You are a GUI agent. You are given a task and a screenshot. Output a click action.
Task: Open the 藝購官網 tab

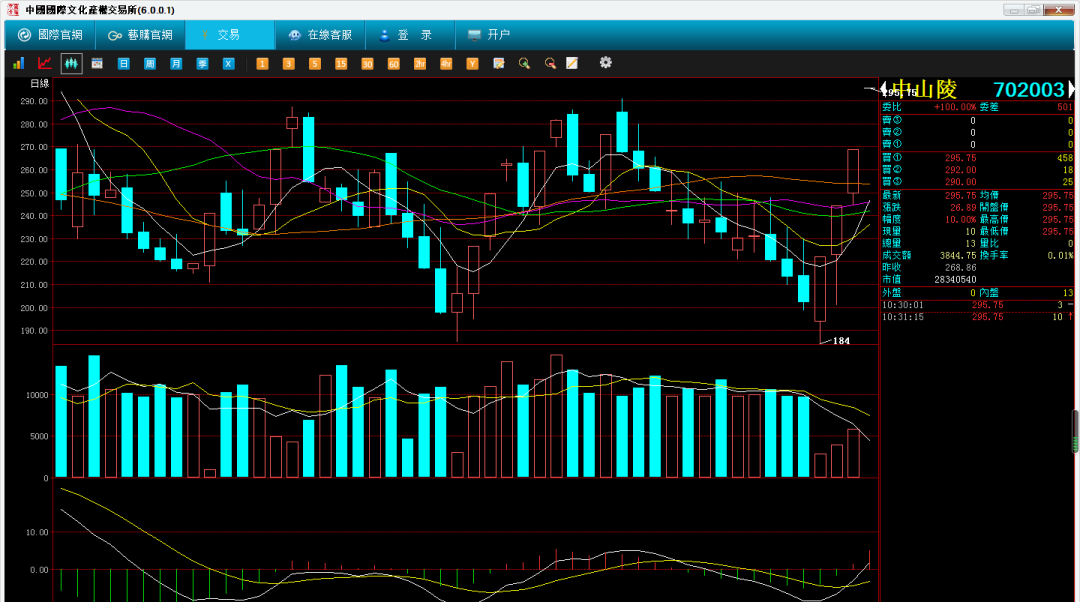[x=141, y=34]
